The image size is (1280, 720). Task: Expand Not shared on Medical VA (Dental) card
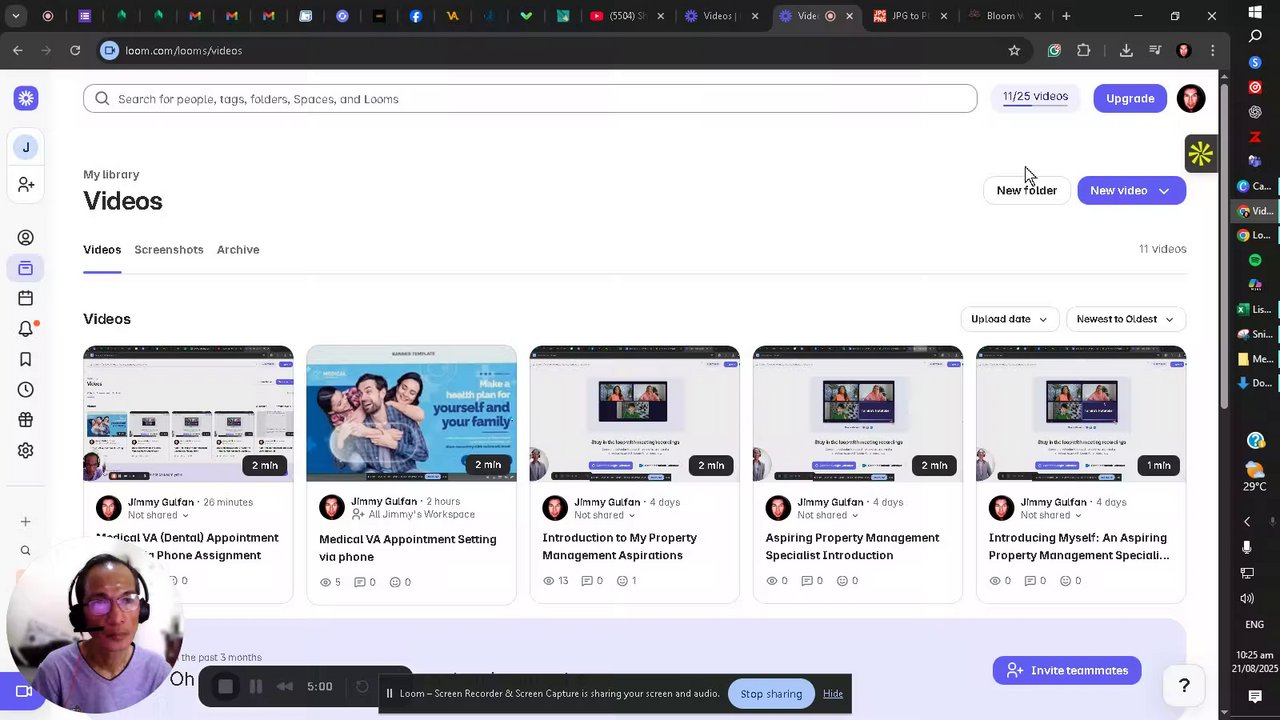click(158, 515)
